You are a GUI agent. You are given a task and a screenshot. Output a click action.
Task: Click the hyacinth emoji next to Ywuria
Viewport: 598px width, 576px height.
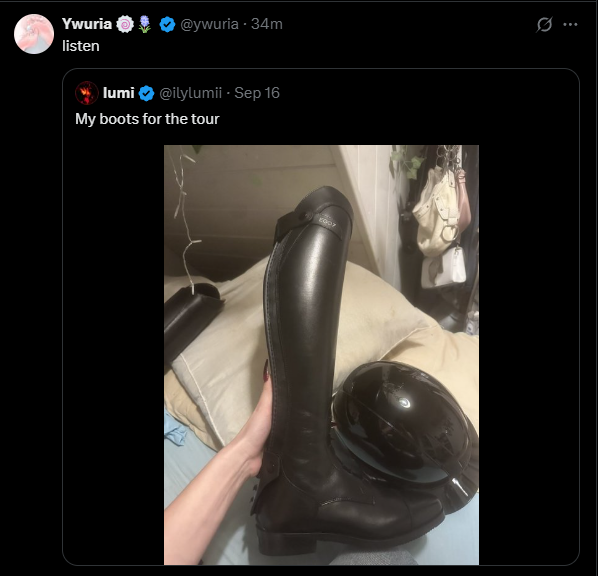[x=145, y=24]
